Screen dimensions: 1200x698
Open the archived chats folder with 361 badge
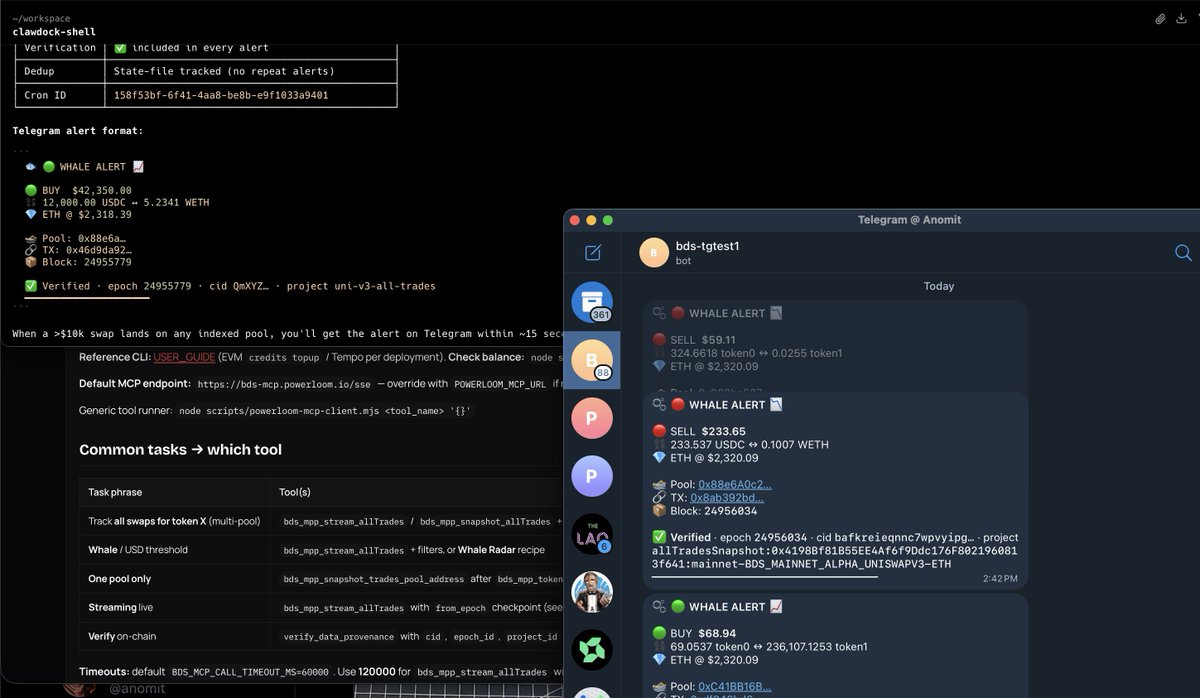pyautogui.click(x=592, y=302)
